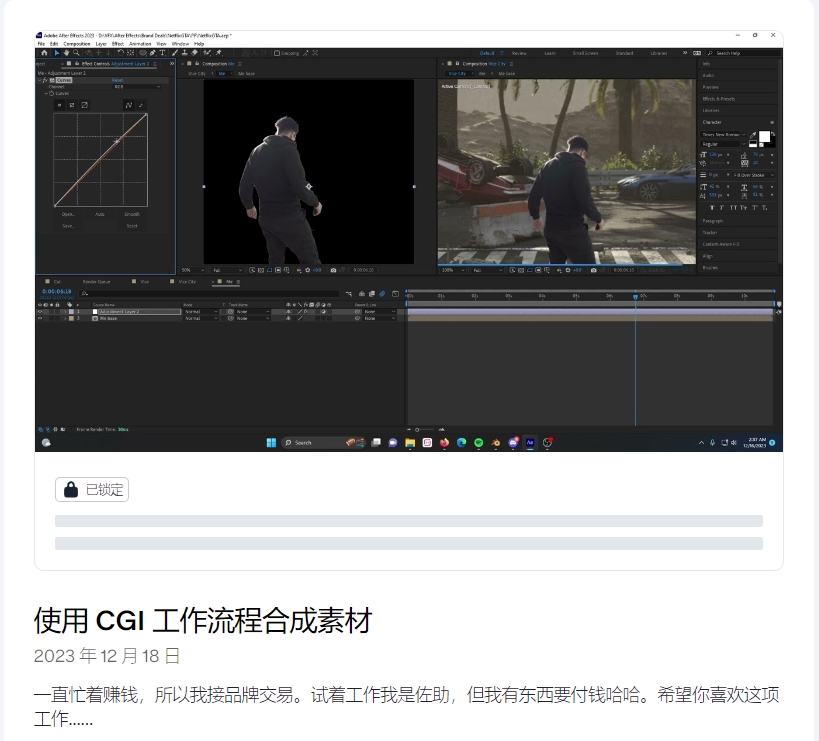Open the 100% magnification dropdown
The image size is (819, 741).
[452, 270]
